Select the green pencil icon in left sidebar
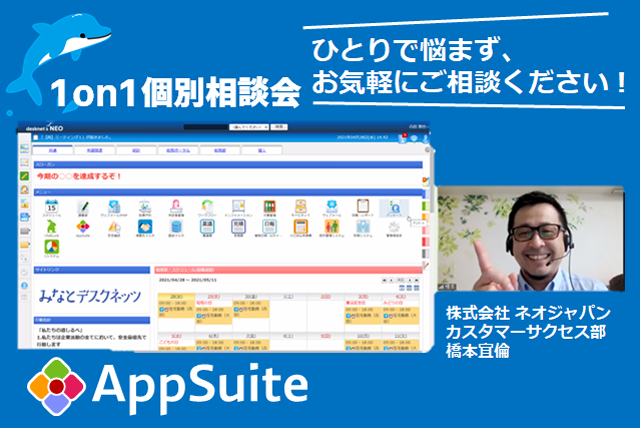640x428 pixels. coord(24,176)
